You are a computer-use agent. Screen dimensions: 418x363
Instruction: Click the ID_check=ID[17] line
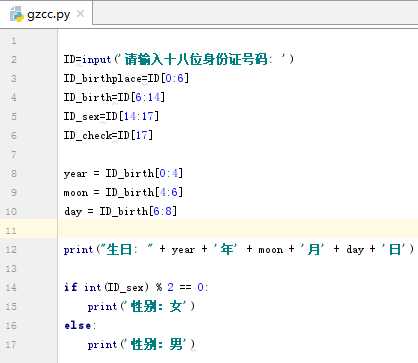108,136
